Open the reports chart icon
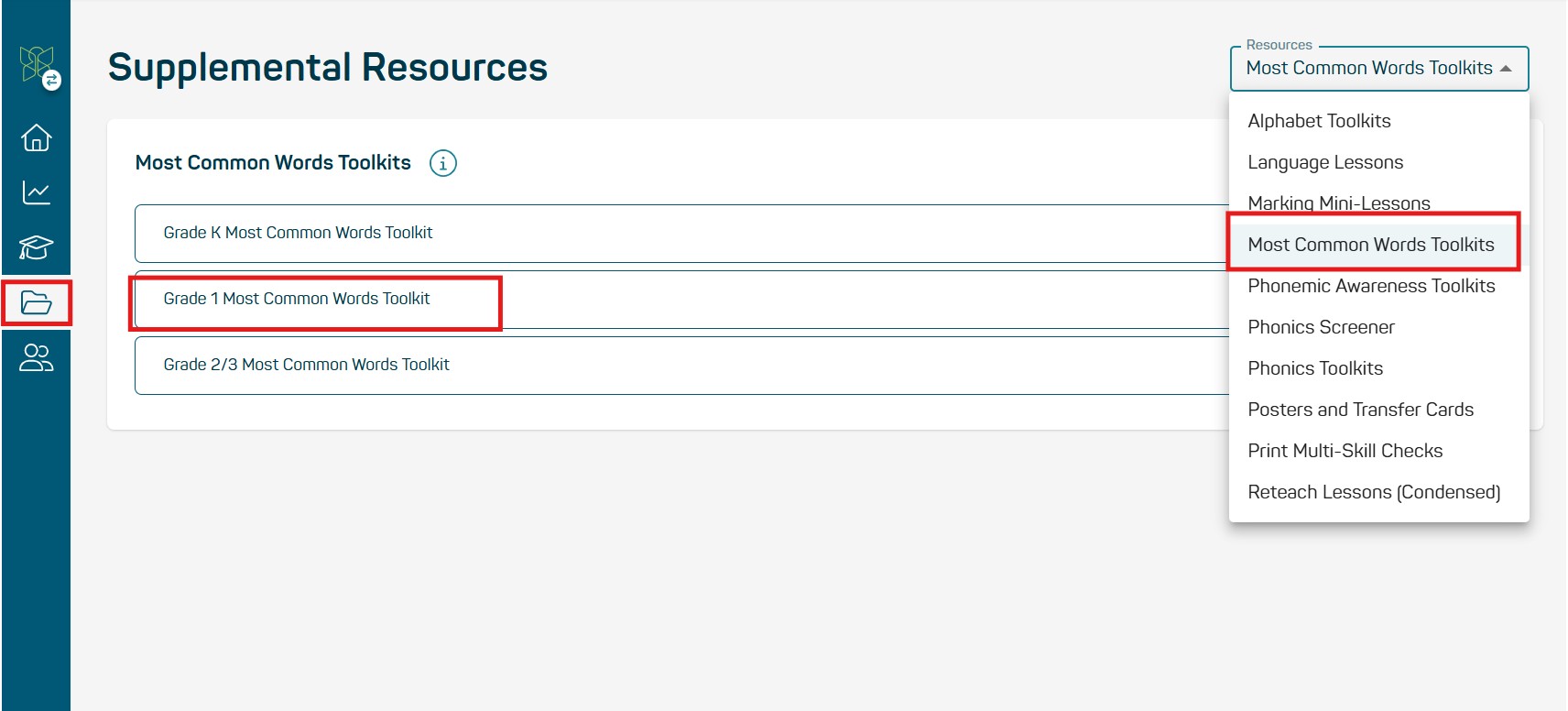This screenshot has height=711, width=1568. (x=37, y=192)
